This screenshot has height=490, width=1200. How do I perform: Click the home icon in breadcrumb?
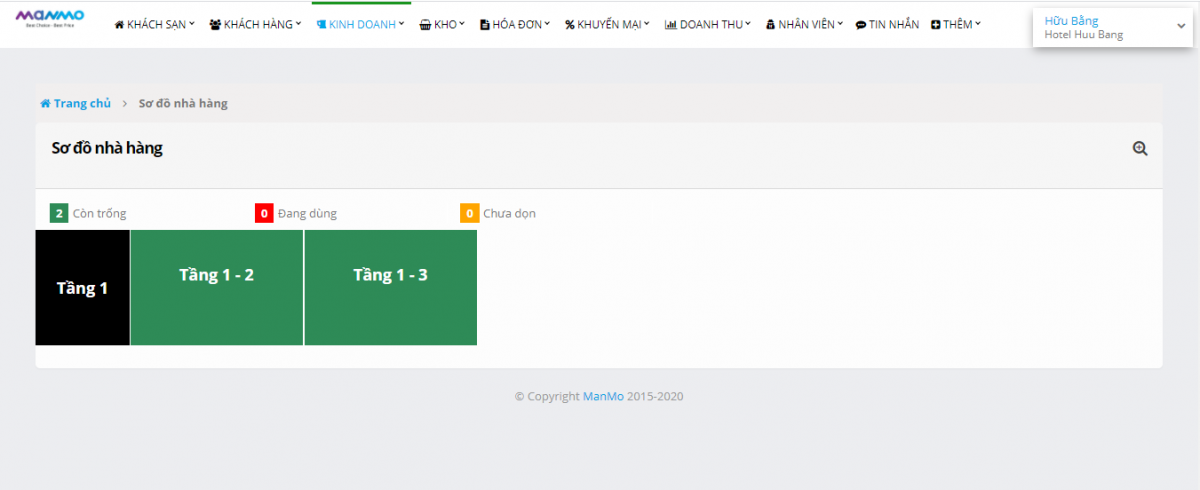pyautogui.click(x=45, y=103)
